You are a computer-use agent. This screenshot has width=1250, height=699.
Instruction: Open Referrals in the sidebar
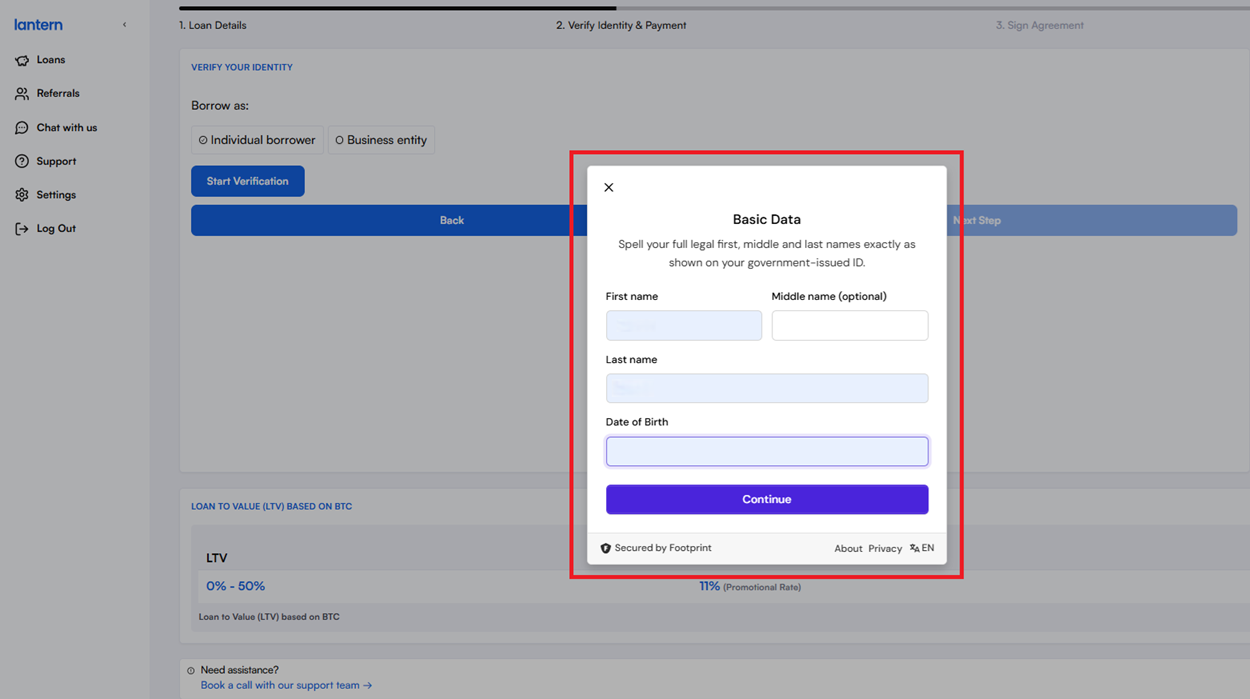coord(58,94)
